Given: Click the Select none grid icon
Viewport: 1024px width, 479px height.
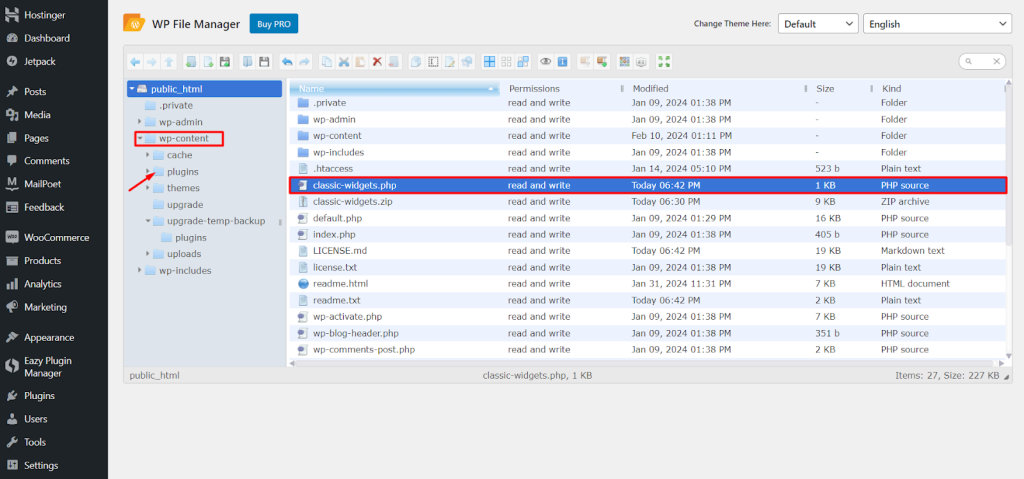Looking at the screenshot, I should pos(506,62).
